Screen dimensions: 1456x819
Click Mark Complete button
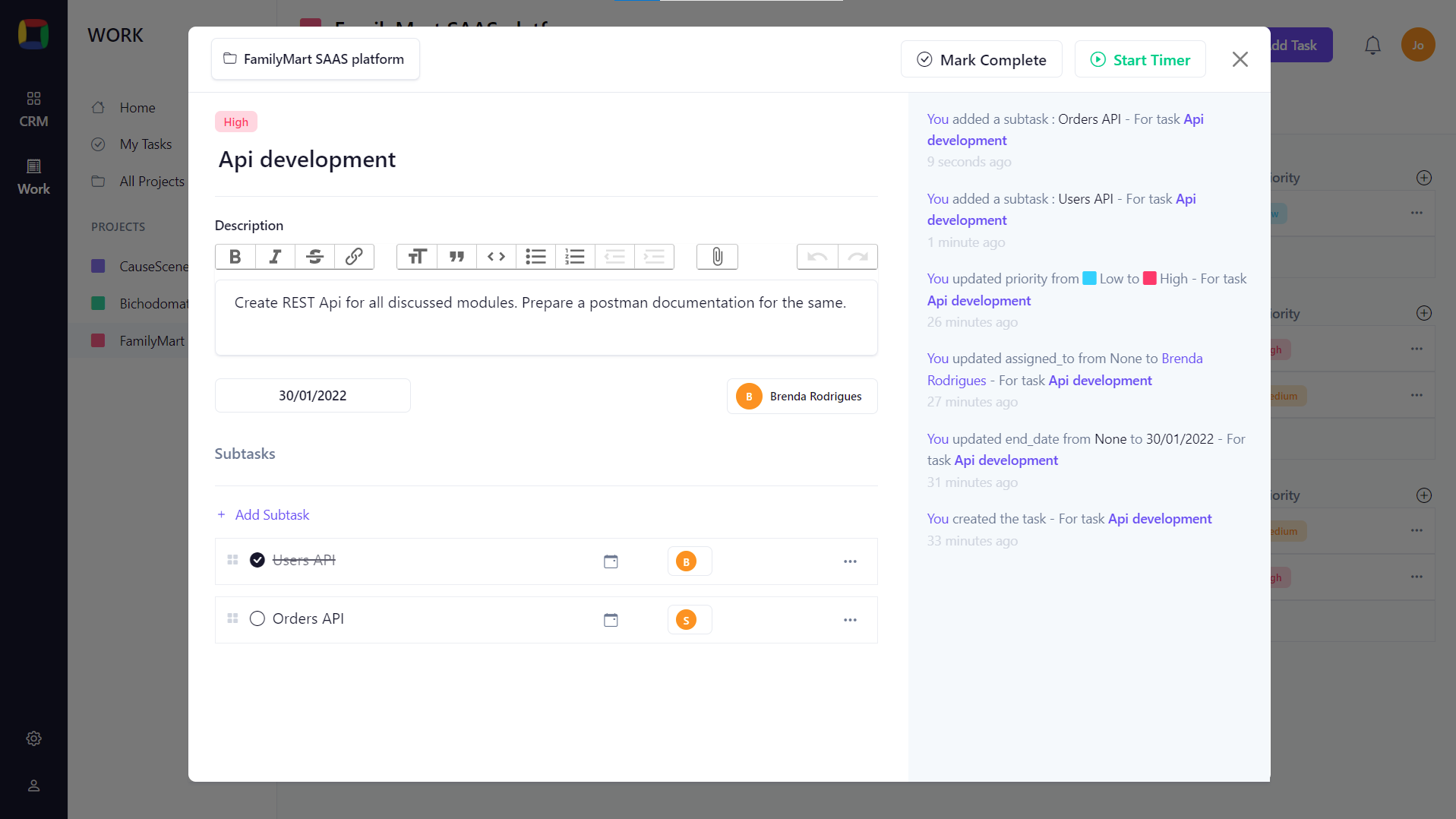pos(981,59)
